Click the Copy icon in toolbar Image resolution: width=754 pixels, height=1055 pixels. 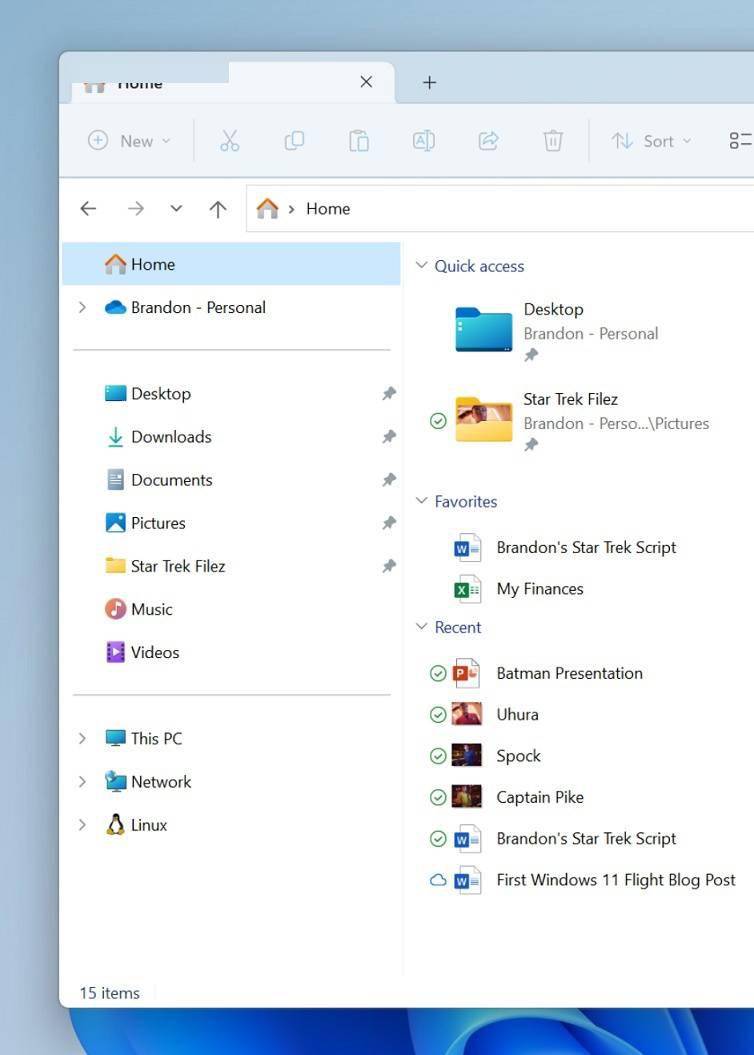click(294, 141)
